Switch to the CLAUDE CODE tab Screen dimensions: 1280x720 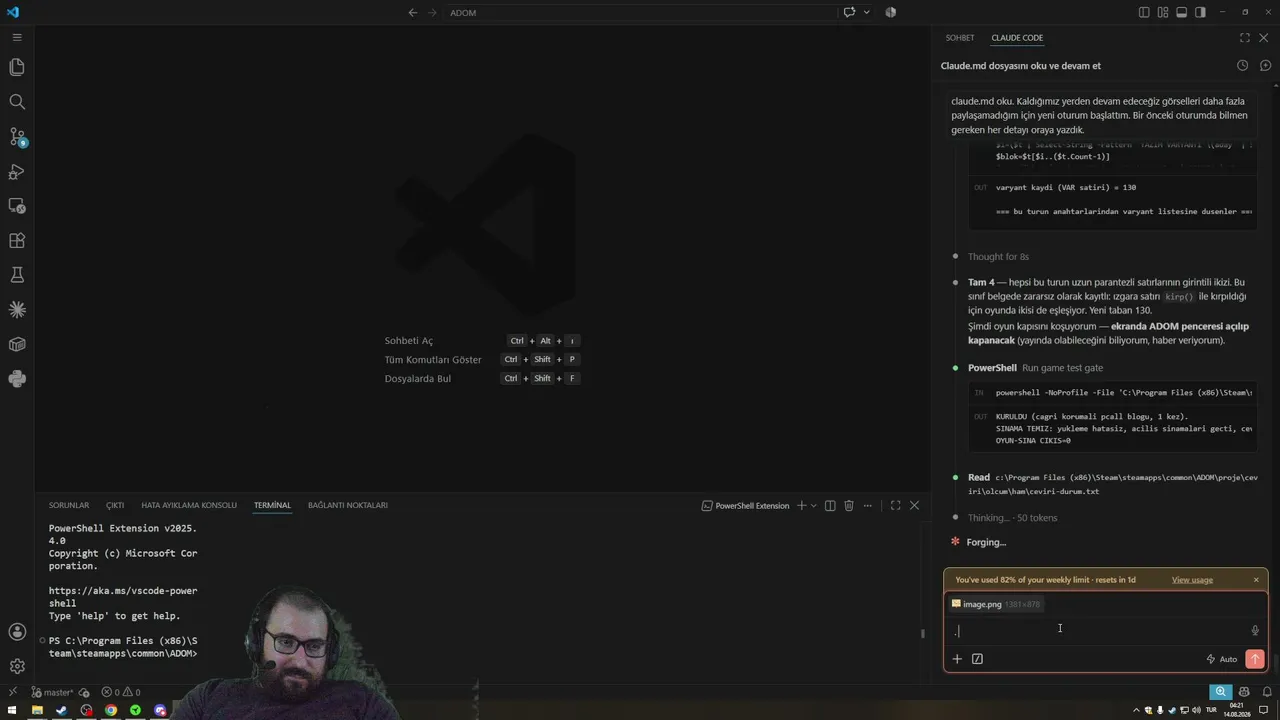pos(1017,38)
